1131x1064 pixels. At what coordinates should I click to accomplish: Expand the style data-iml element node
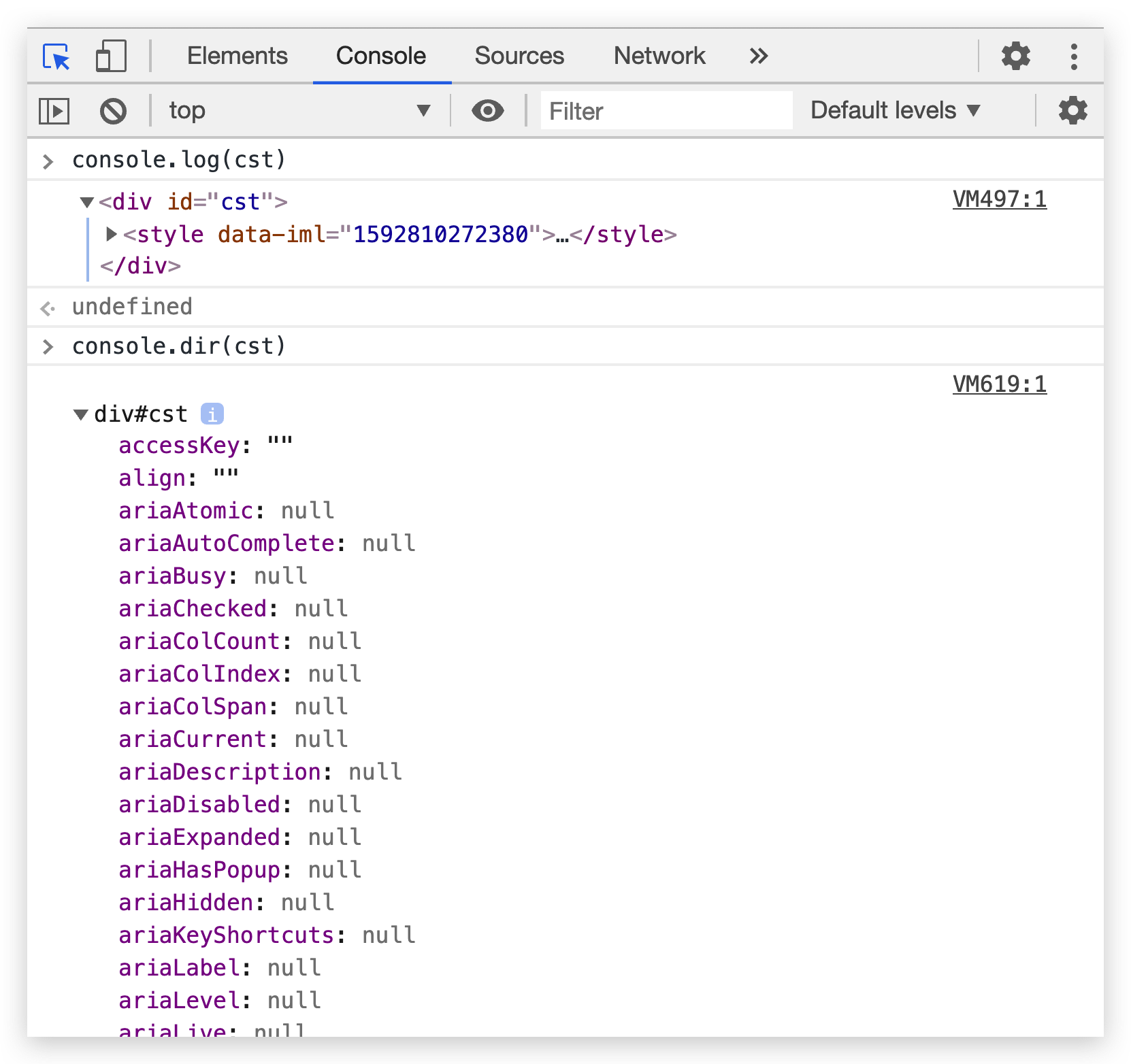pyautogui.click(x=112, y=234)
